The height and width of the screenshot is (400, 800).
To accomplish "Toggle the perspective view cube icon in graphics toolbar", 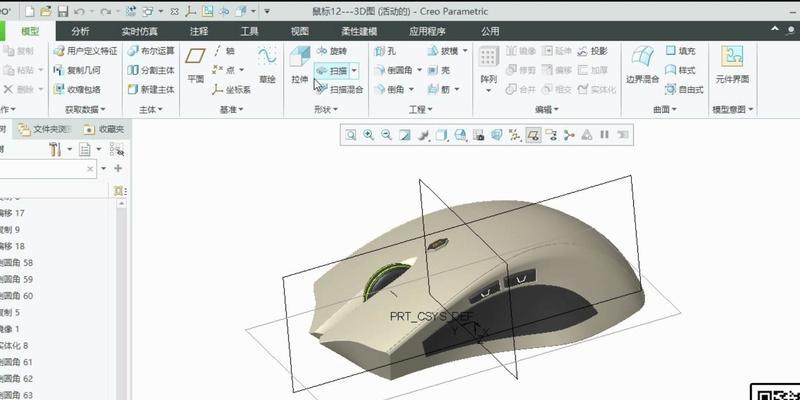I will click(x=496, y=135).
